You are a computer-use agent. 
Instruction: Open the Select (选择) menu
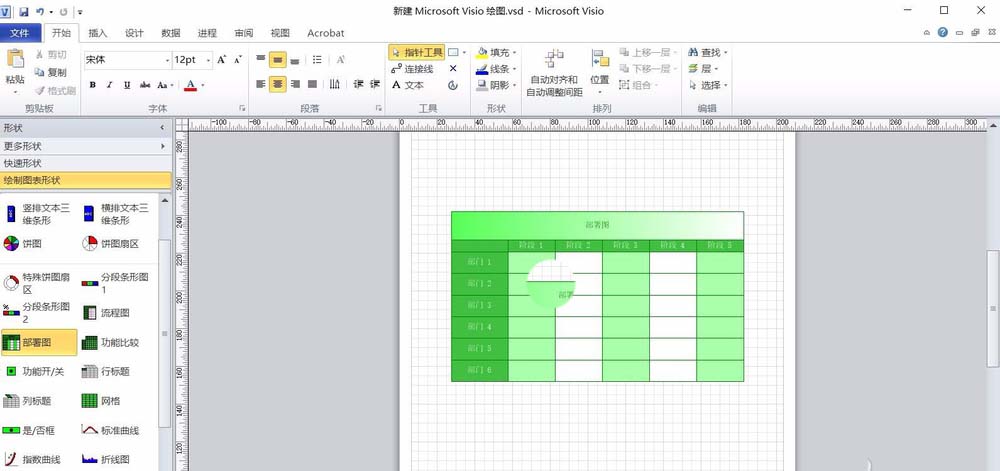708,85
